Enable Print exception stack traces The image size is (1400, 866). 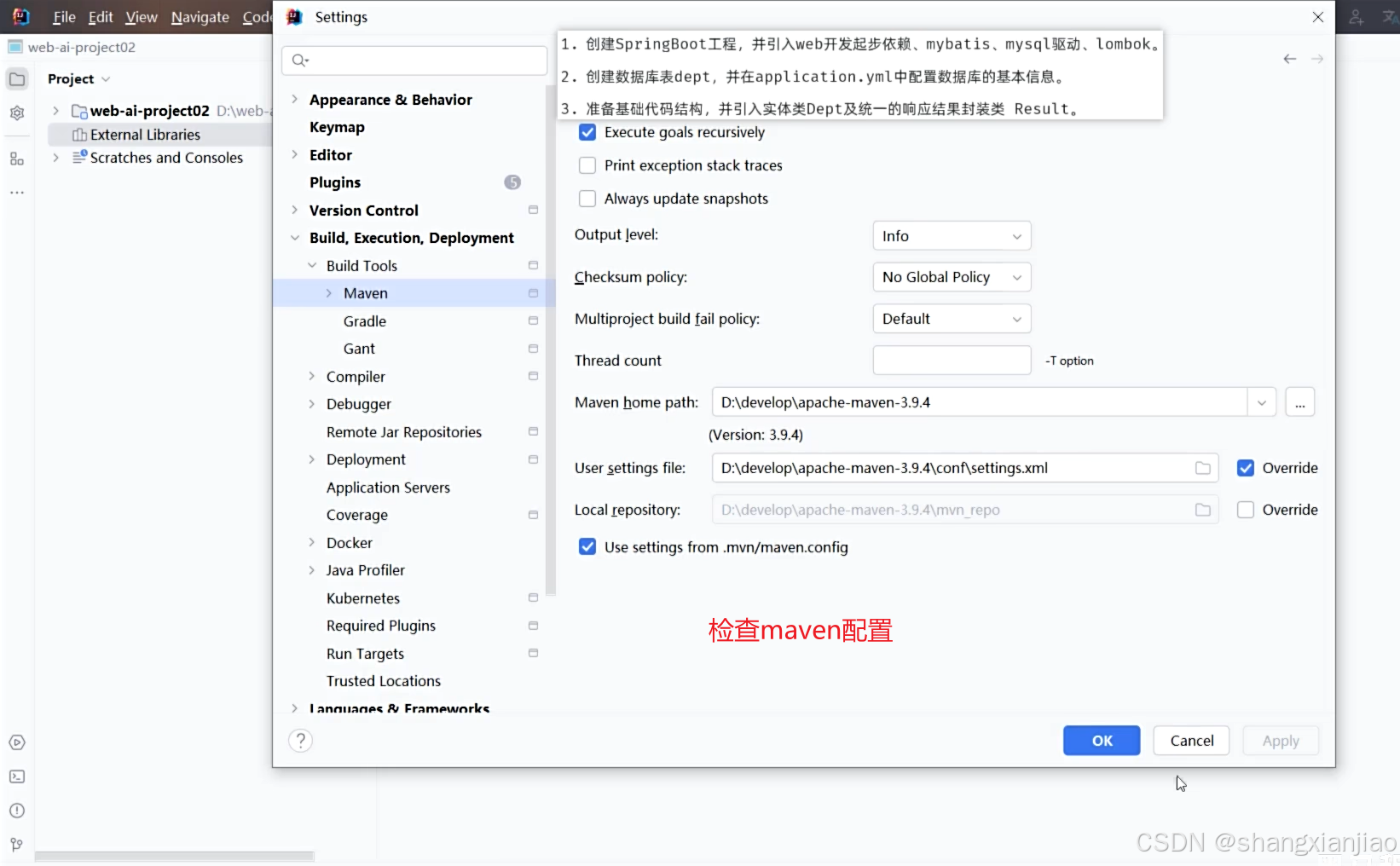(x=587, y=165)
